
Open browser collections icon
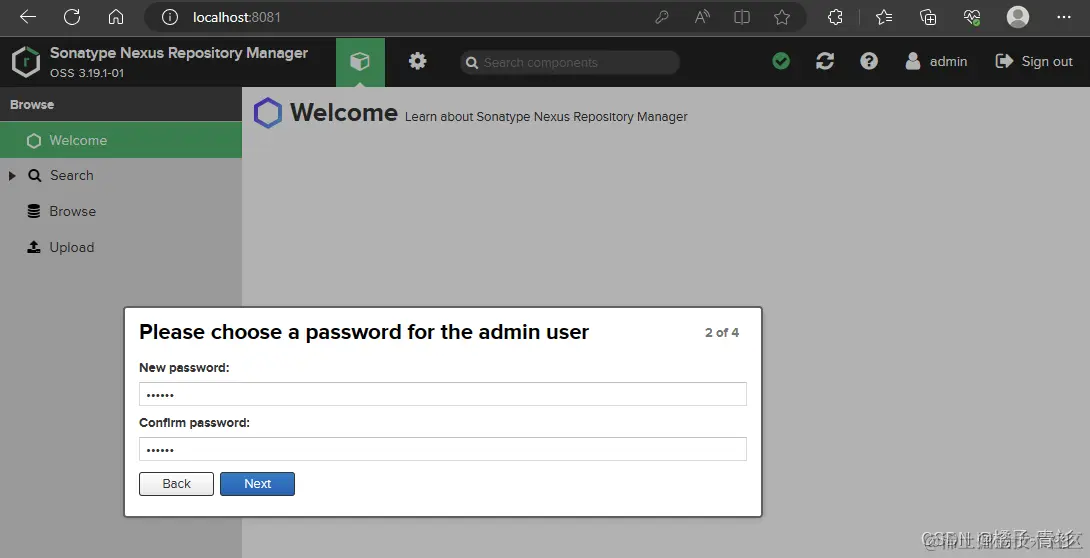(x=928, y=17)
